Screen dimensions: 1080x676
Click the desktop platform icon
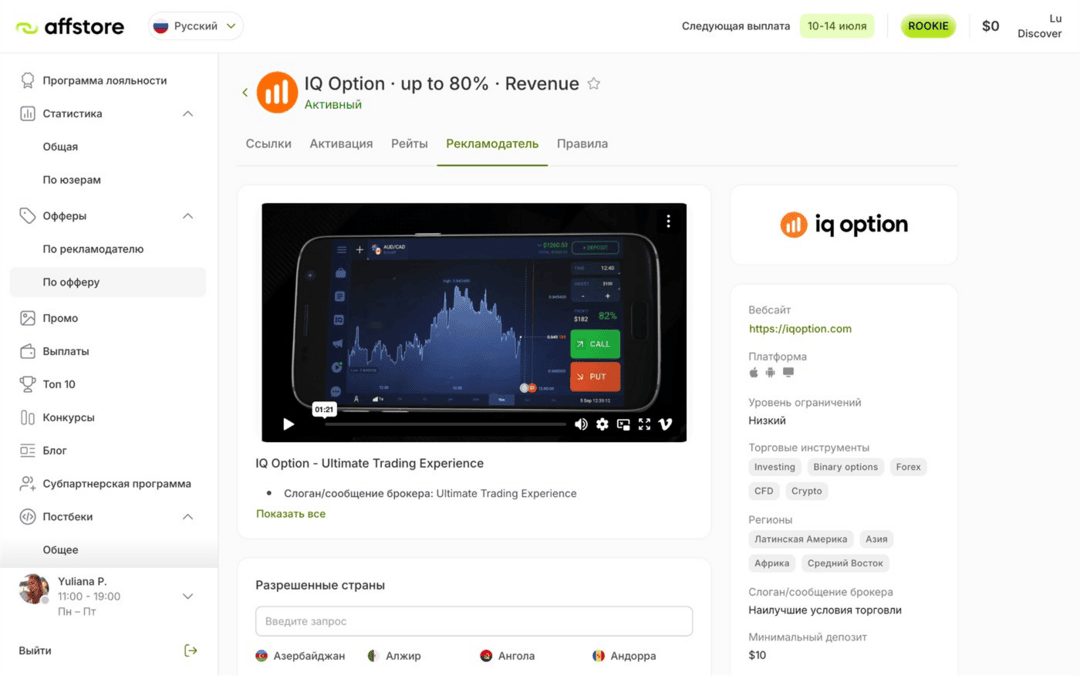point(788,372)
